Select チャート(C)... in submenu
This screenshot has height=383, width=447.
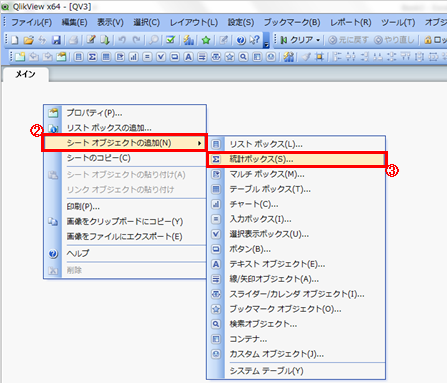(x=297, y=204)
